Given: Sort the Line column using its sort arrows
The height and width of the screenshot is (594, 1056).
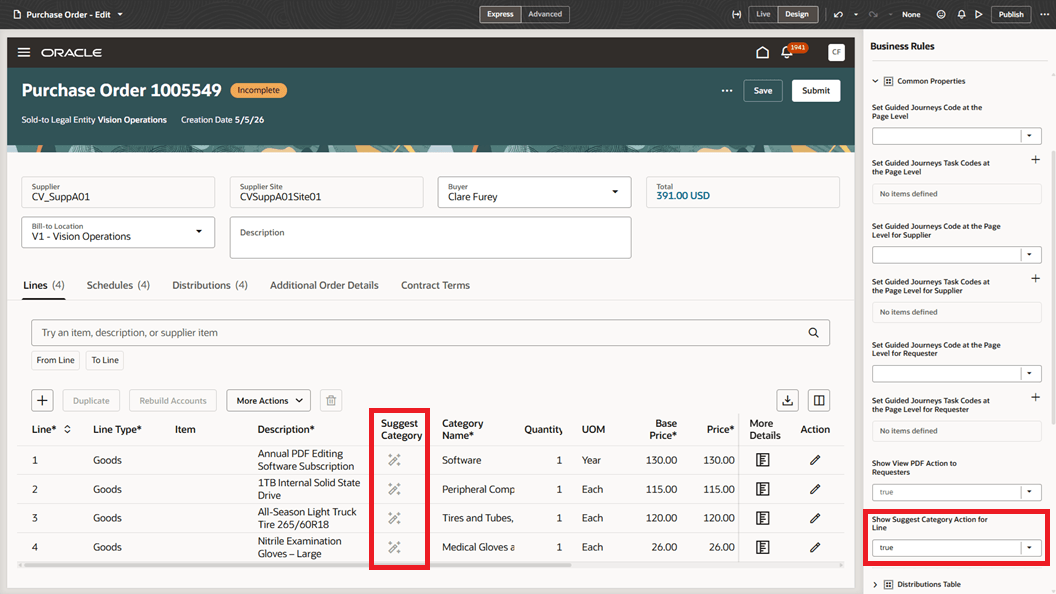Looking at the screenshot, I should click(x=67, y=429).
